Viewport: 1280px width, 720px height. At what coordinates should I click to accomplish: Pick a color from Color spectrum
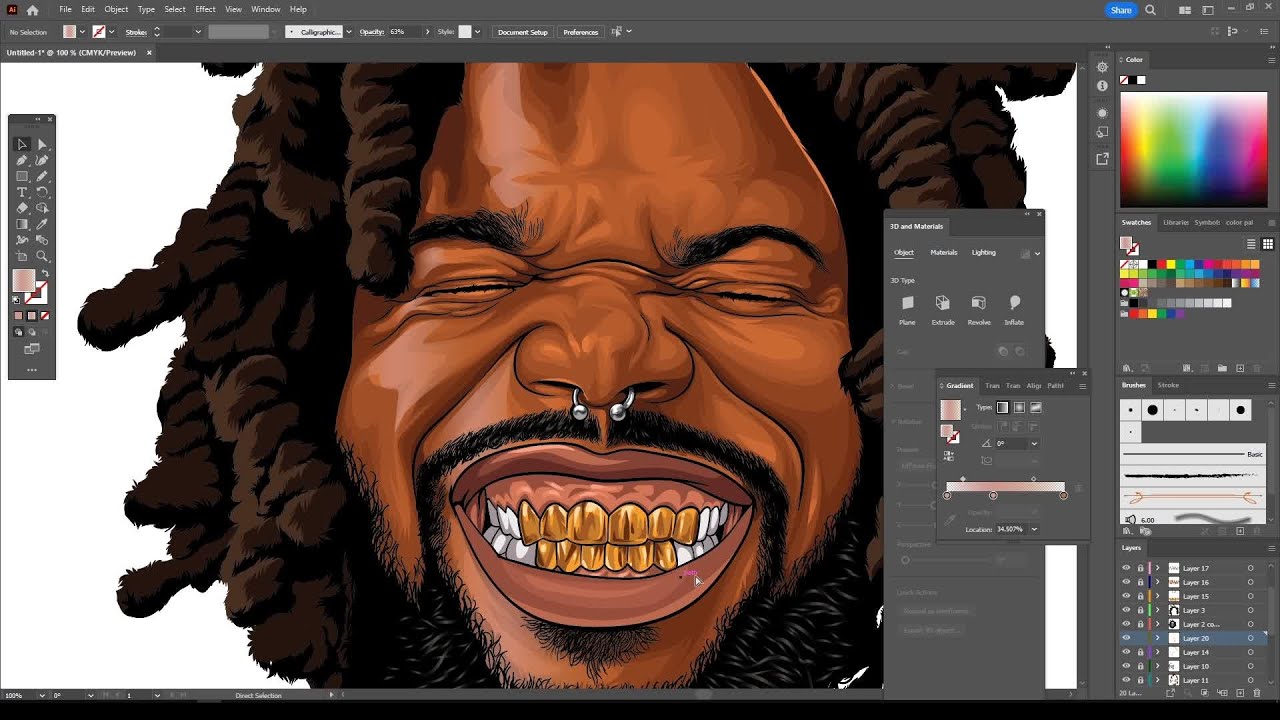[1193, 150]
